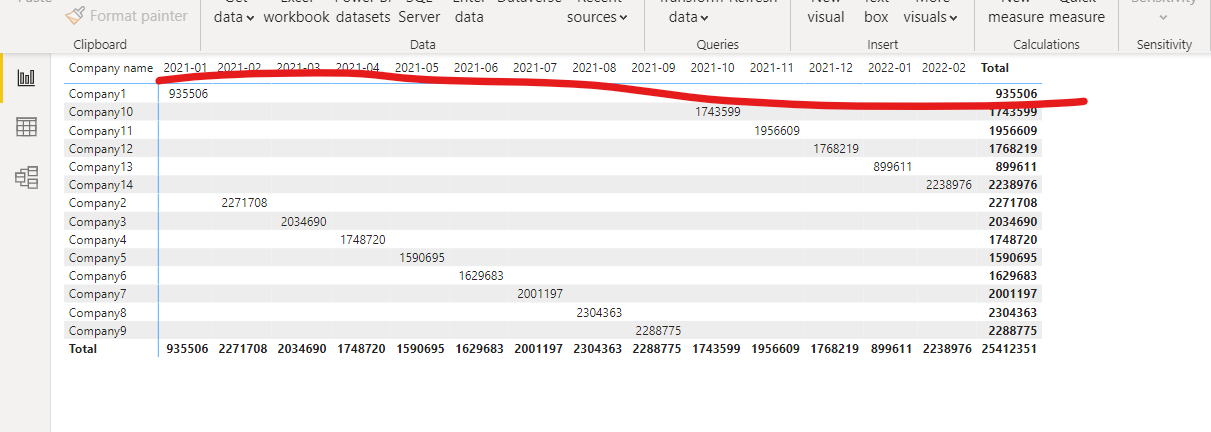Open Enter data table dialog
1211x432 pixels.
click(469, 12)
